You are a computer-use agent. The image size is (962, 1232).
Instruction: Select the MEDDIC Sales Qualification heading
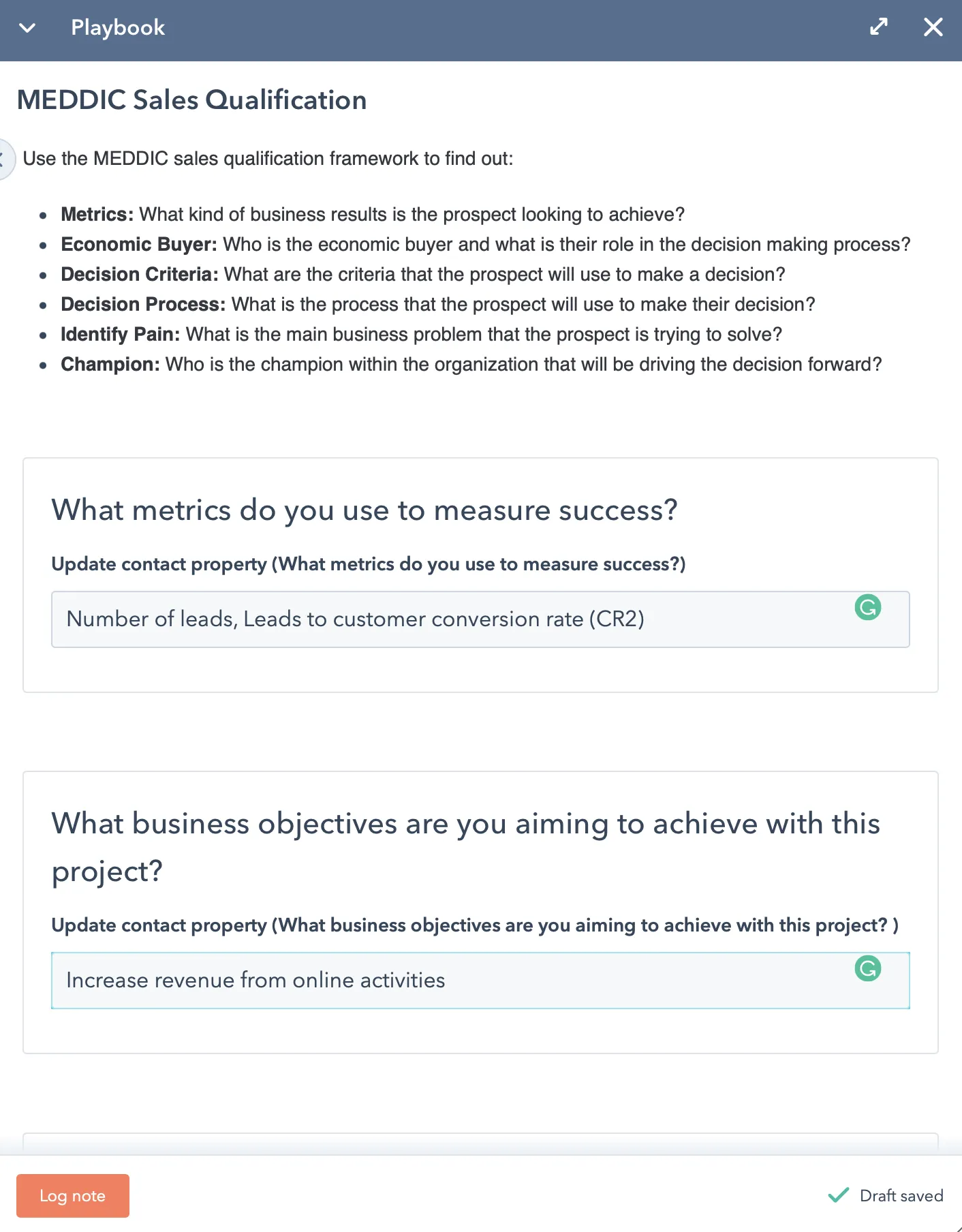(191, 99)
